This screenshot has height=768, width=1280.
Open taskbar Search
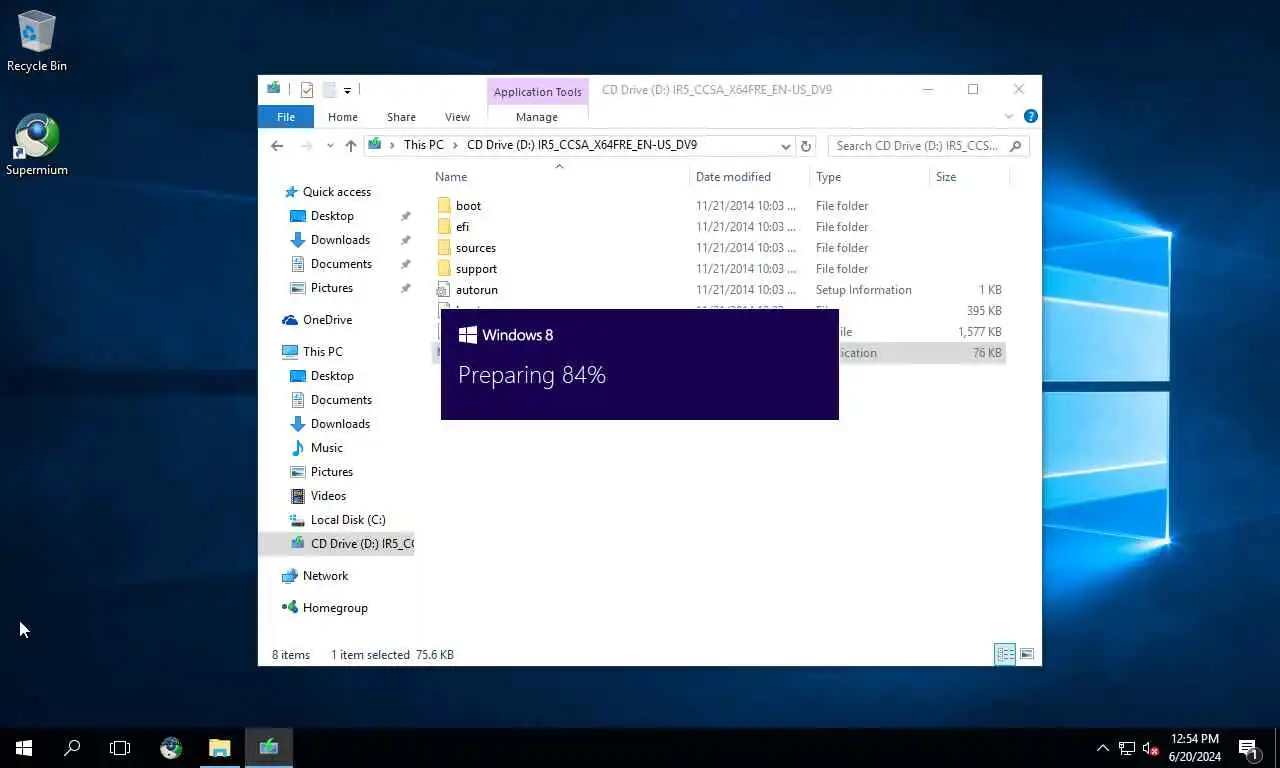(72, 747)
